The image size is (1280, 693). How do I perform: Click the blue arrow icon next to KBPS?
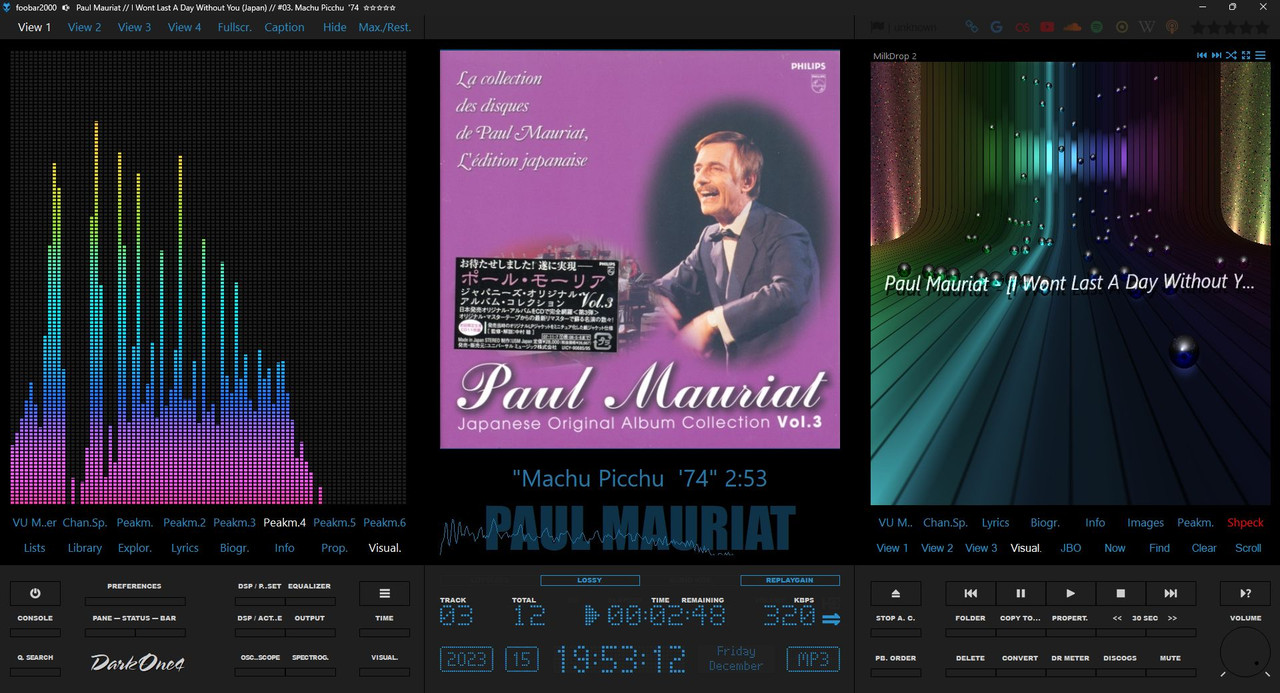click(831, 619)
